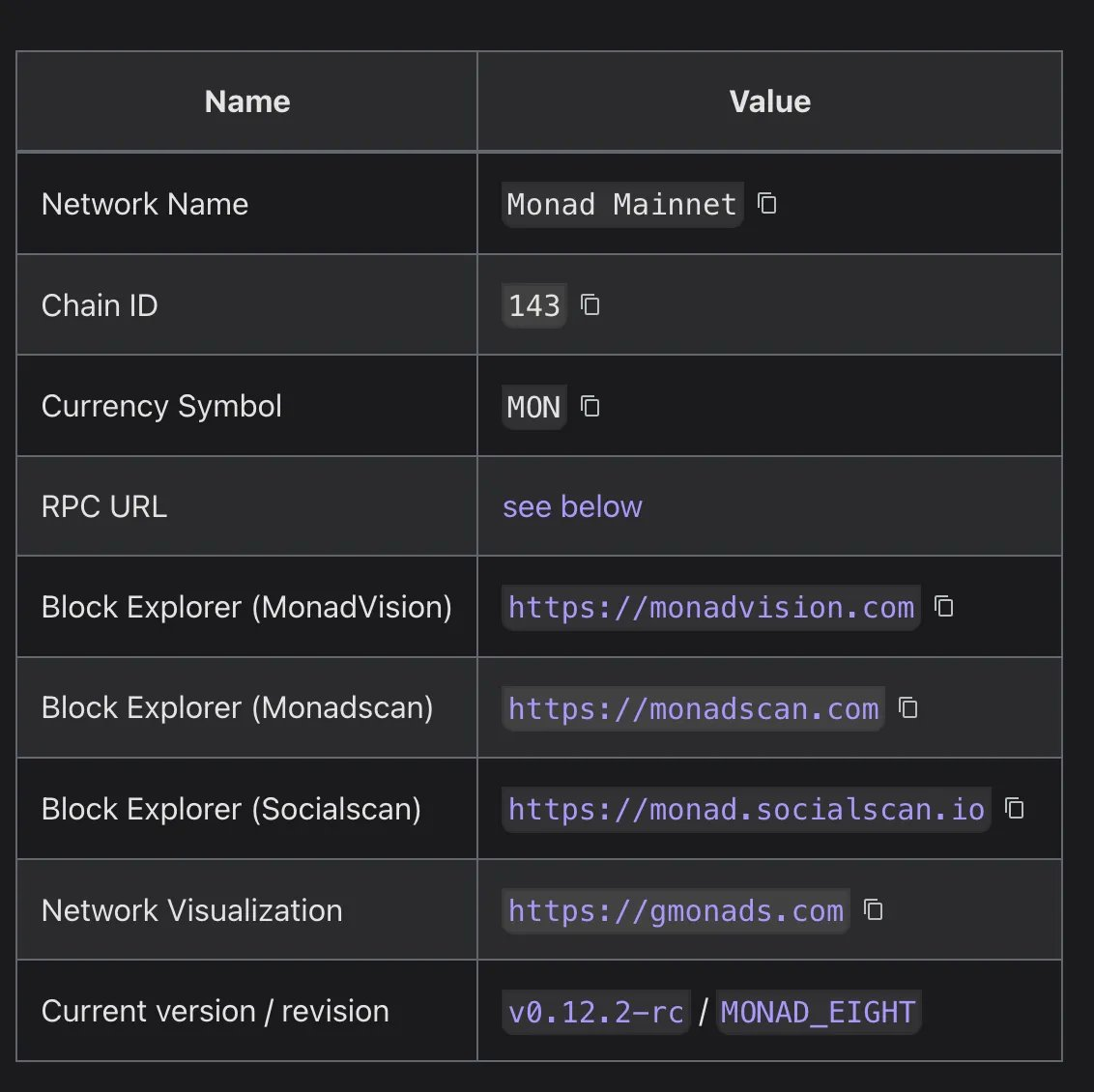Click the v0.12.2-rc version tag
Image resolution: width=1094 pixels, height=1092 pixels.
(596, 1012)
